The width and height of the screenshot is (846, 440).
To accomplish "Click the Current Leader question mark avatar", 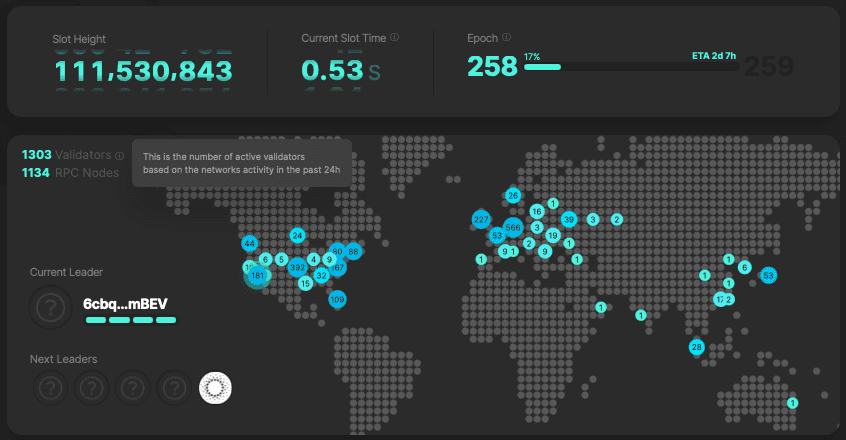I will click(x=50, y=306).
